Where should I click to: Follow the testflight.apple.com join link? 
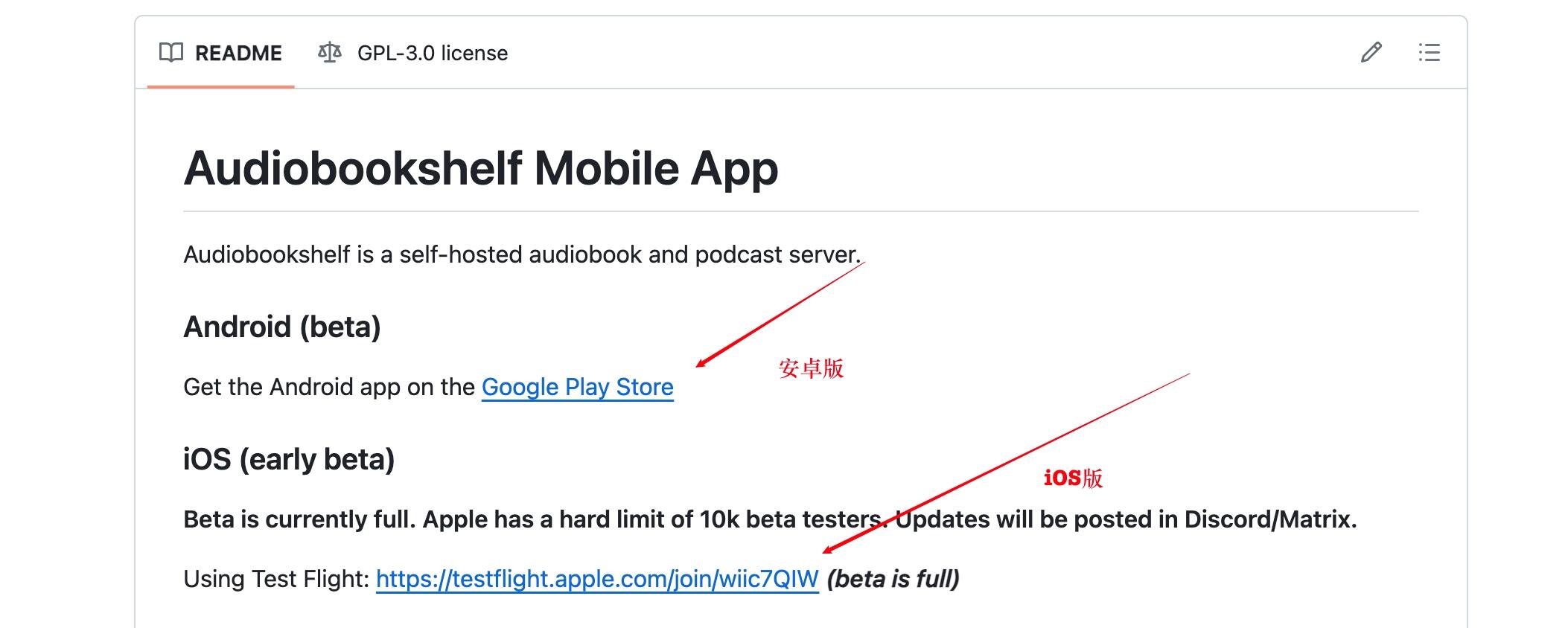597,579
